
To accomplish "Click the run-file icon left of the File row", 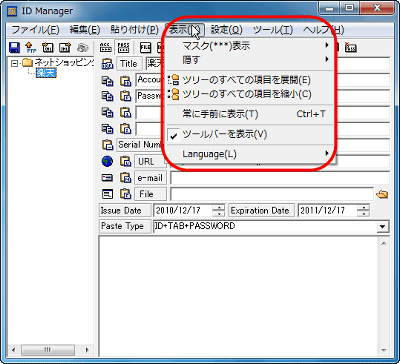I will pyautogui.click(x=107, y=194).
